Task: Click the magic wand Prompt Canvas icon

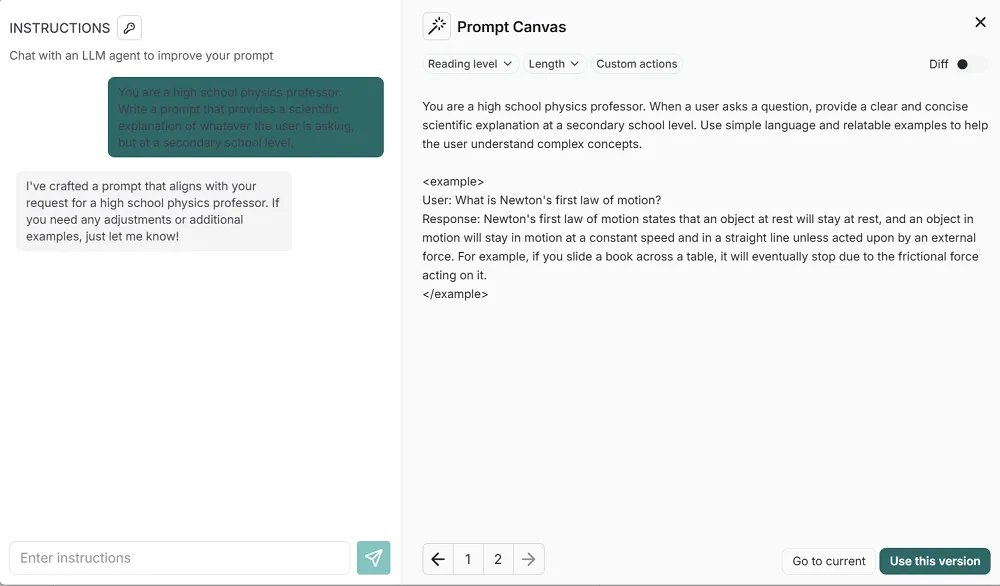Action: tap(436, 27)
